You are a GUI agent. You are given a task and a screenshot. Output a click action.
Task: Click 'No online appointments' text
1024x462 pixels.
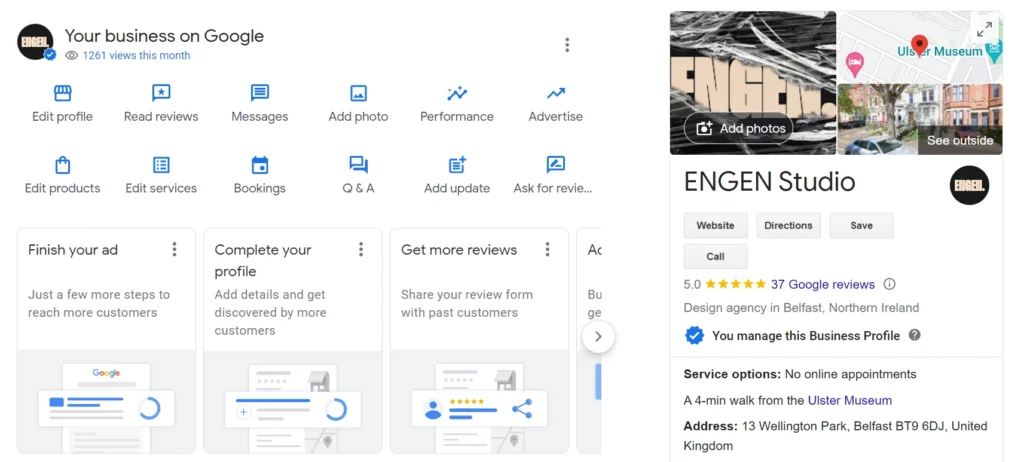[x=850, y=374]
